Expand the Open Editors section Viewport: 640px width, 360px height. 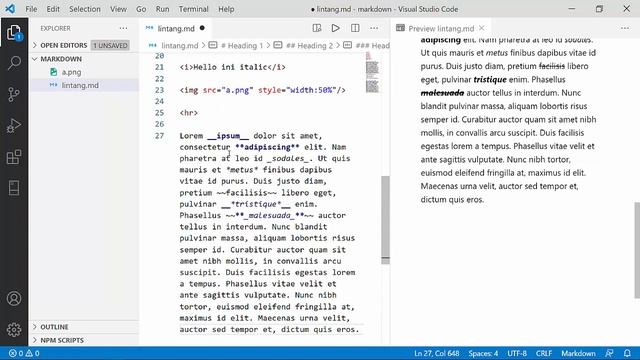pos(63,45)
